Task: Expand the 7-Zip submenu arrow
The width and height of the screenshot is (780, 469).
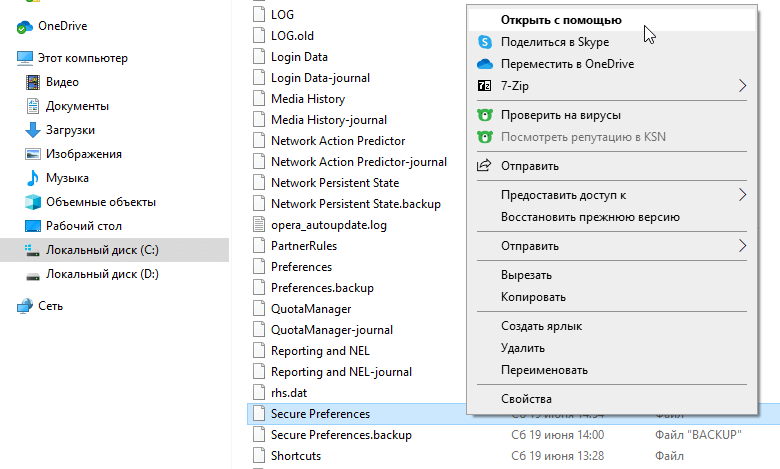Action: click(742, 86)
